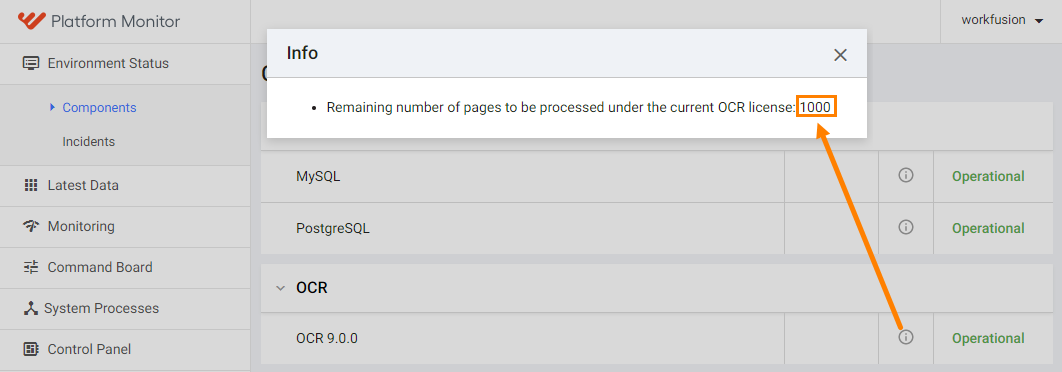The height and width of the screenshot is (372, 1062).
Task: Close the Info dialog
Action: coord(841,55)
